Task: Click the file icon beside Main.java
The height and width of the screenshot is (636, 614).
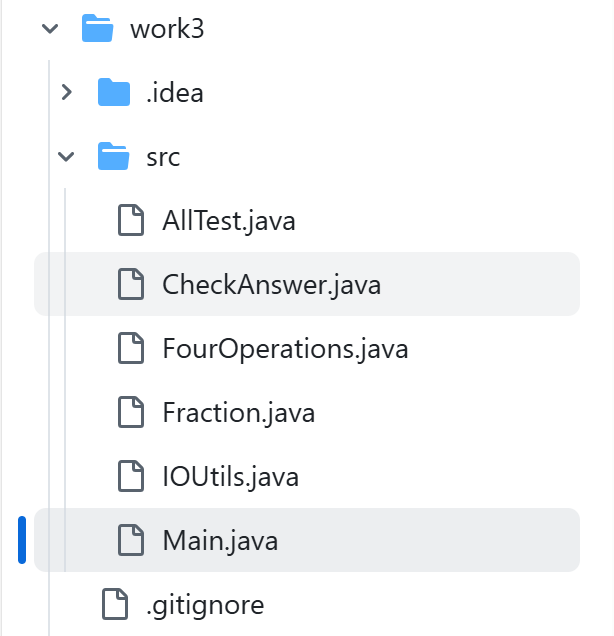Action: click(131, 540)
